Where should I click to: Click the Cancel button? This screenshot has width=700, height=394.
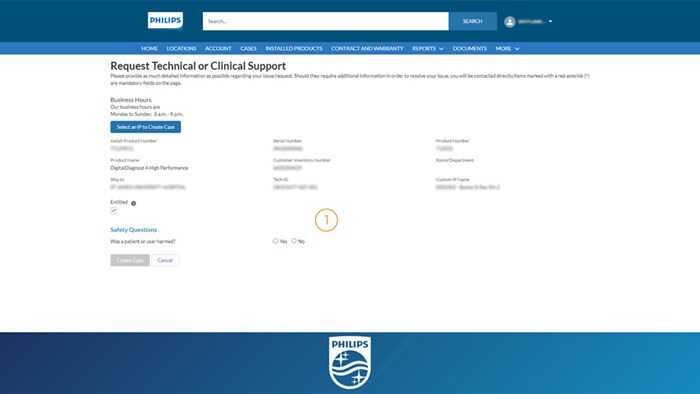point(165,260)
